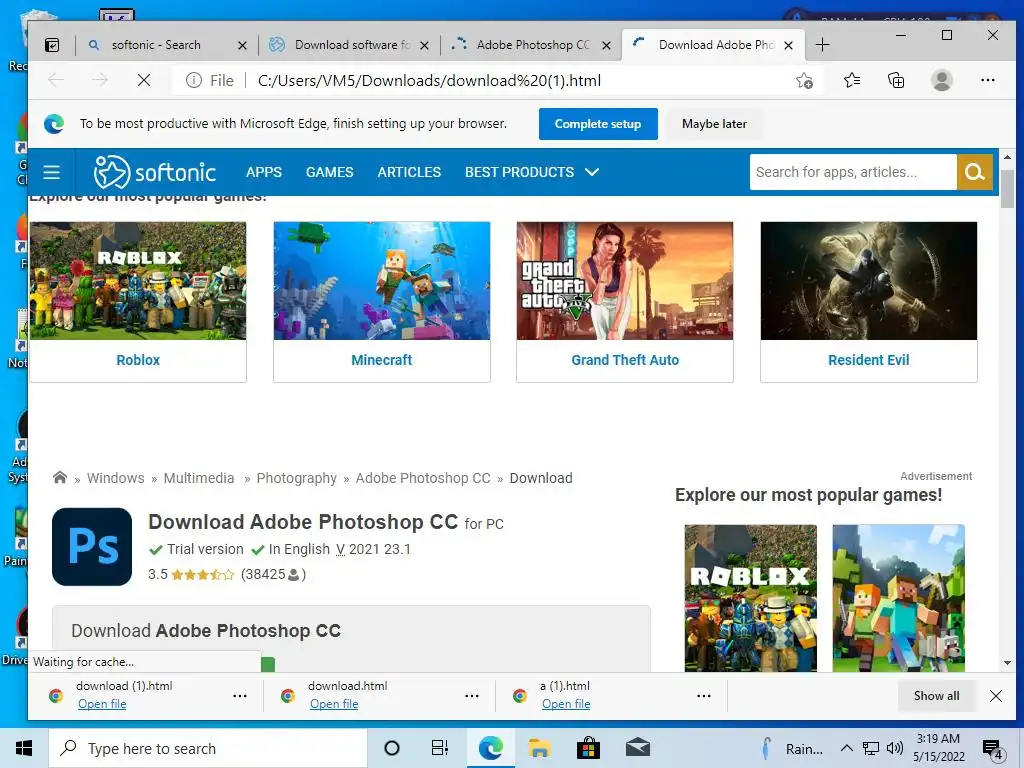Screen dimensions: 1024x768
Task: Open file link for download.html
Action: coord(334,704)
